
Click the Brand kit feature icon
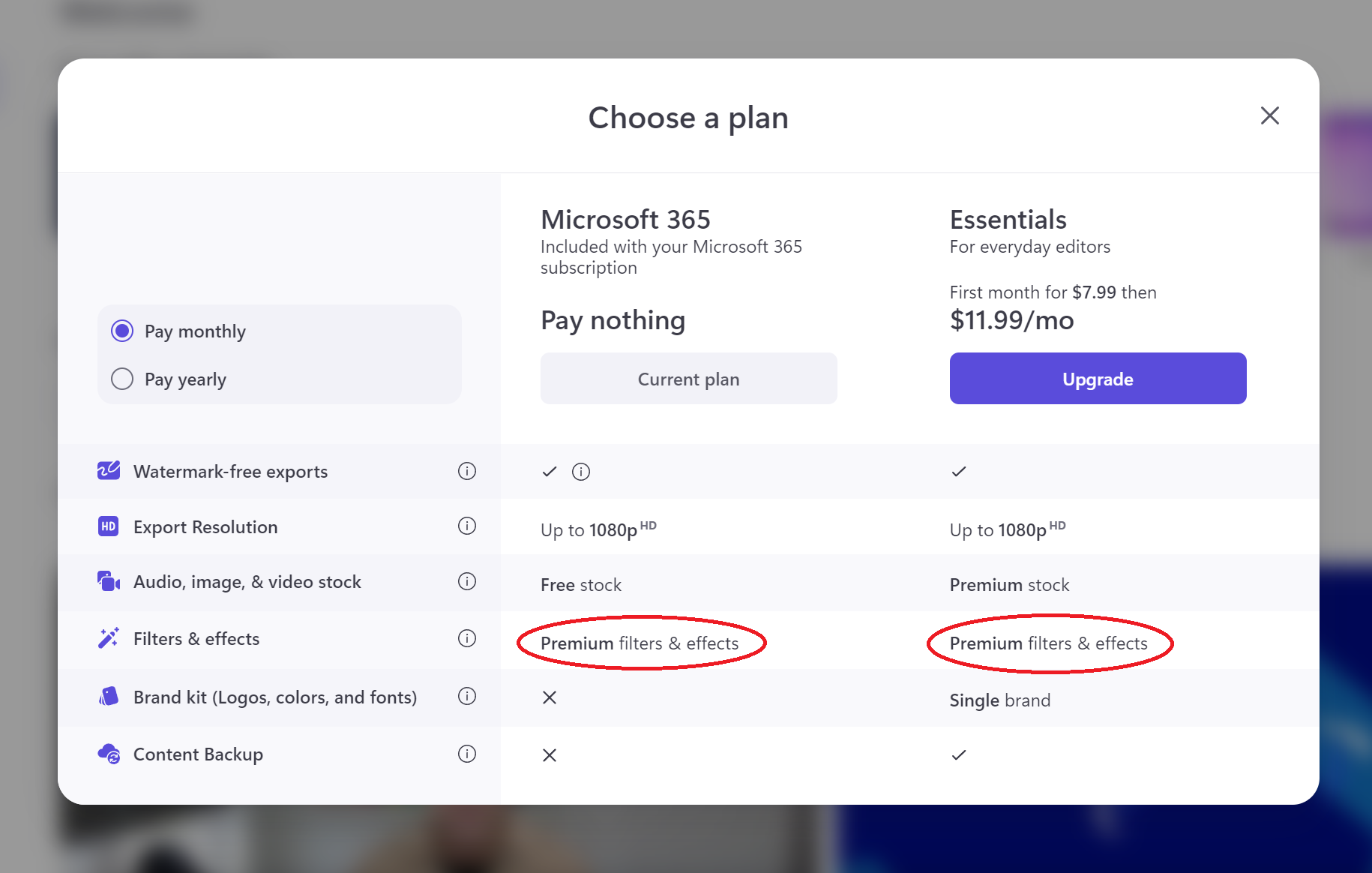click(x=109, y=697)
